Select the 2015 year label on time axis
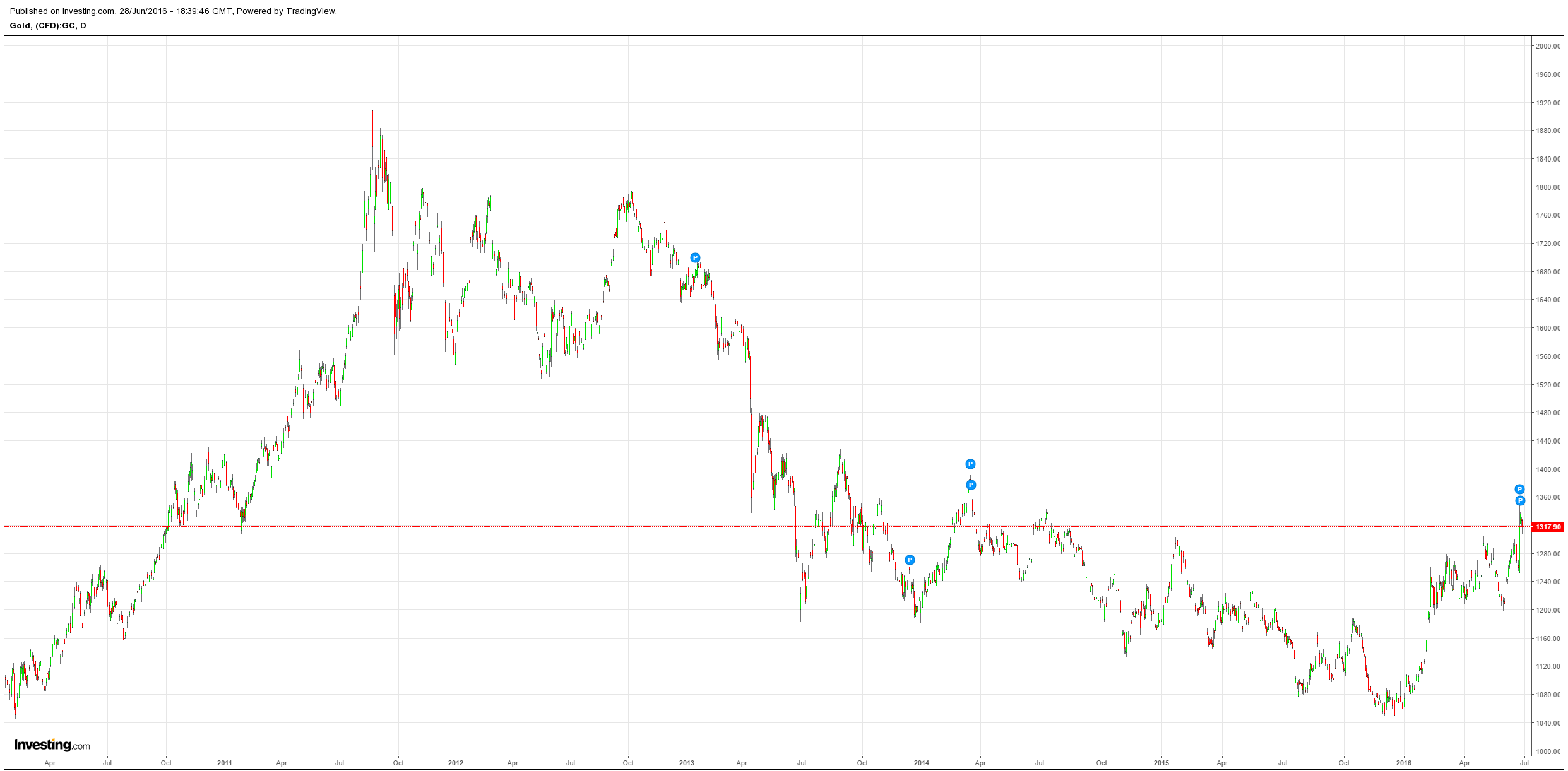 1161,763
